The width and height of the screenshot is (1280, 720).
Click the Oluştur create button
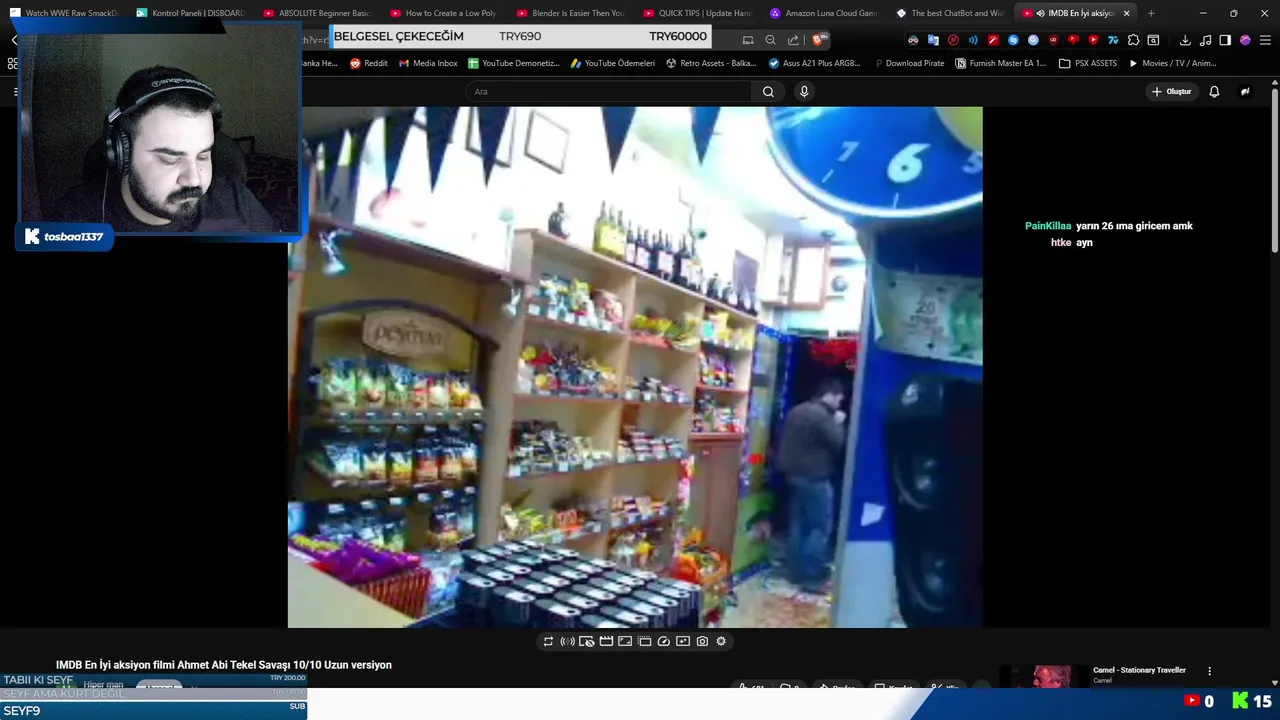coord(1172,91)
